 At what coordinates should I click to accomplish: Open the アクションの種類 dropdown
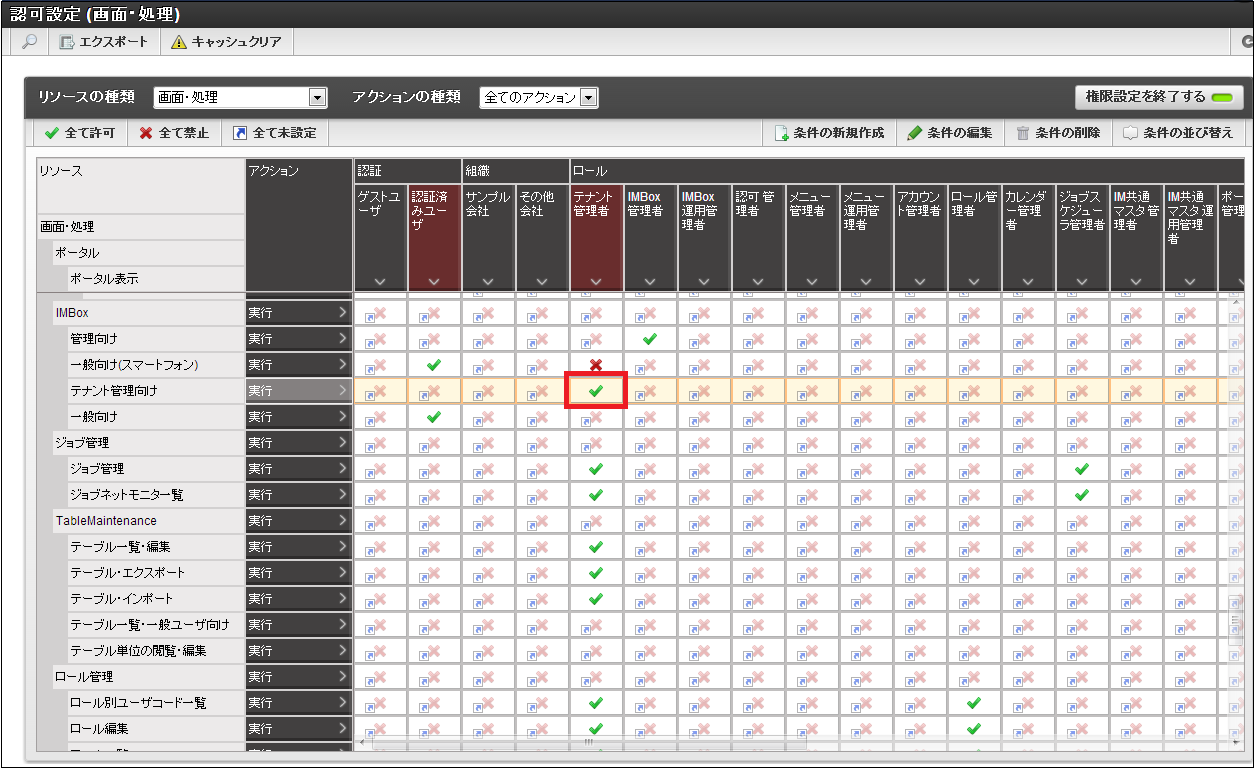[539, 98]
